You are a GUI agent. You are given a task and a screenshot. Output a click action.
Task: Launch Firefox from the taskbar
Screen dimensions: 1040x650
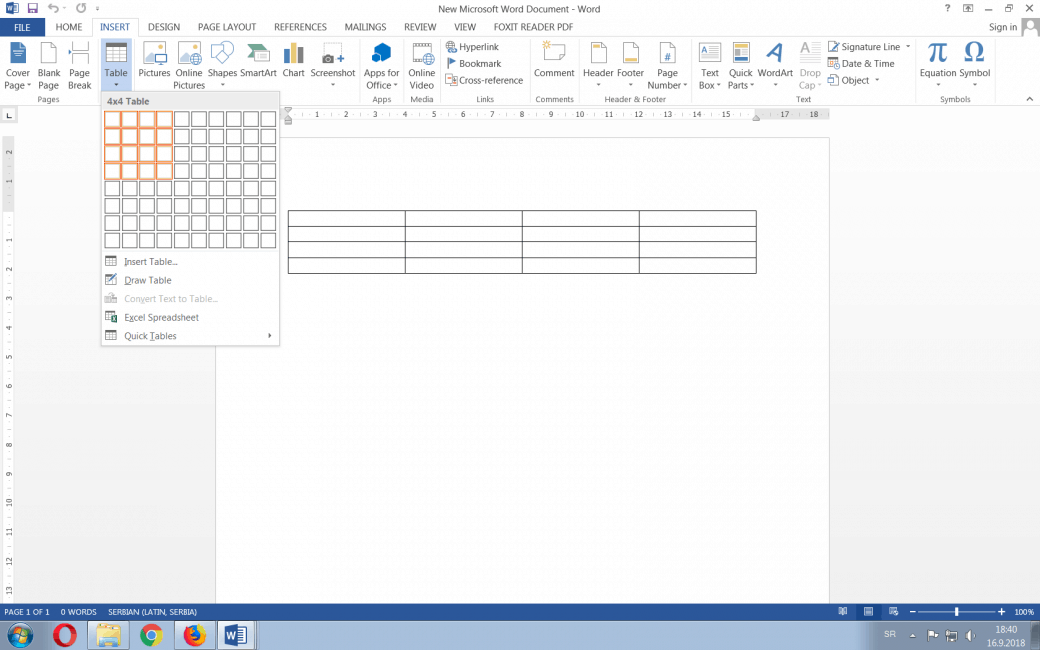point(194,635)
